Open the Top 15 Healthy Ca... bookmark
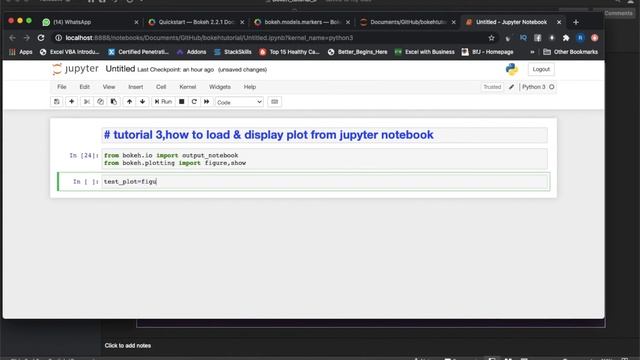 pos(289,52)
